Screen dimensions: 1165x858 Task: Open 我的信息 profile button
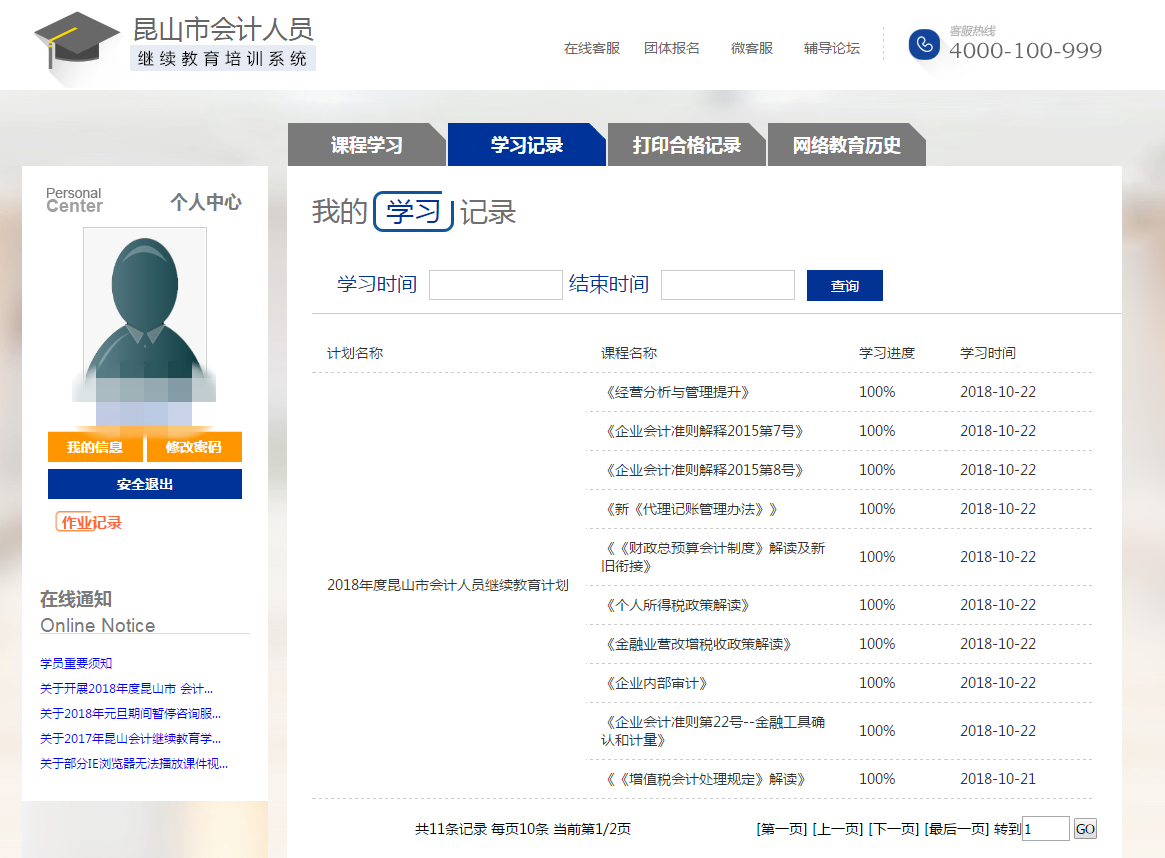tap(95, 447)
